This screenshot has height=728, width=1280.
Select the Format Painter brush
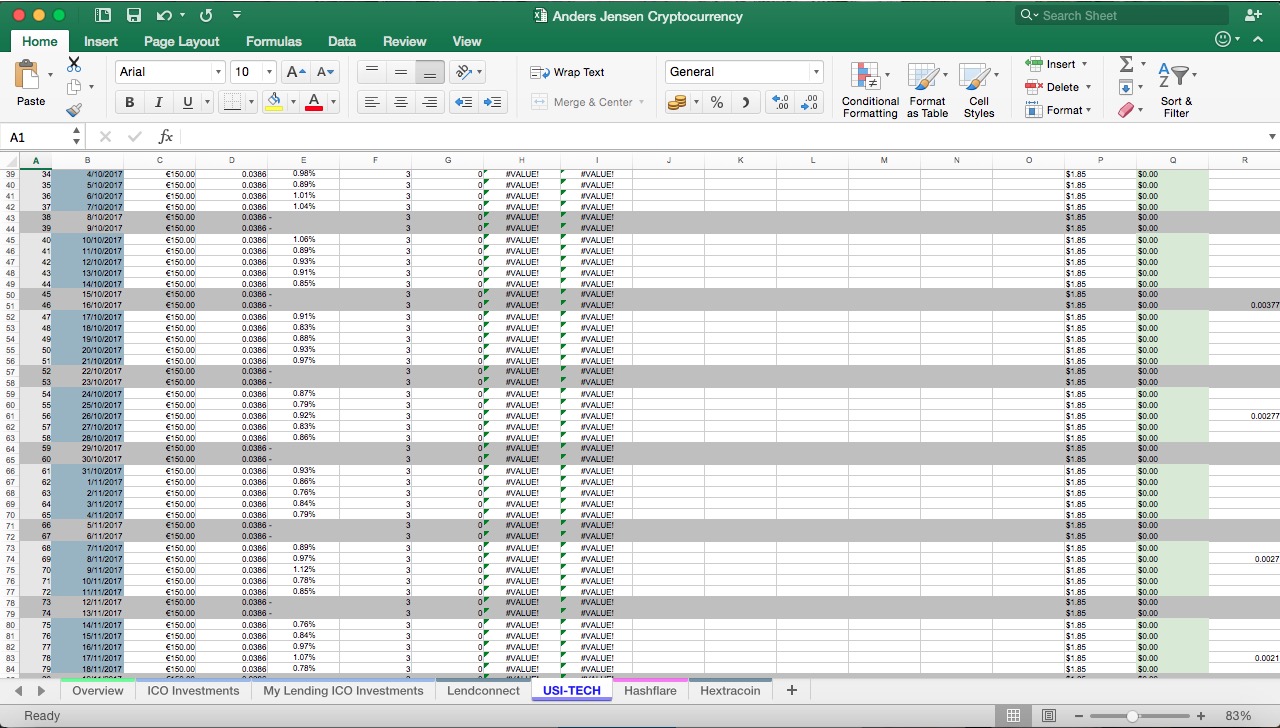[74, 110]
